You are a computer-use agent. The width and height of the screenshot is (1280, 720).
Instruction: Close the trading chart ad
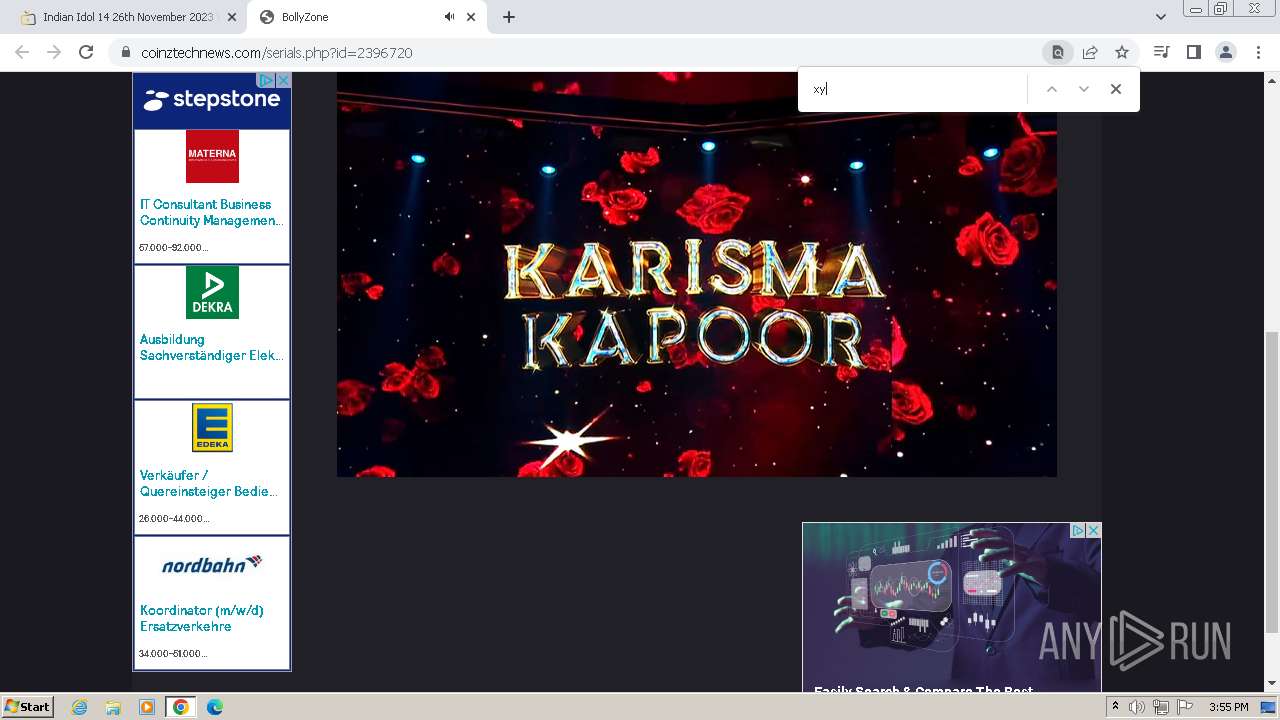1094,531
